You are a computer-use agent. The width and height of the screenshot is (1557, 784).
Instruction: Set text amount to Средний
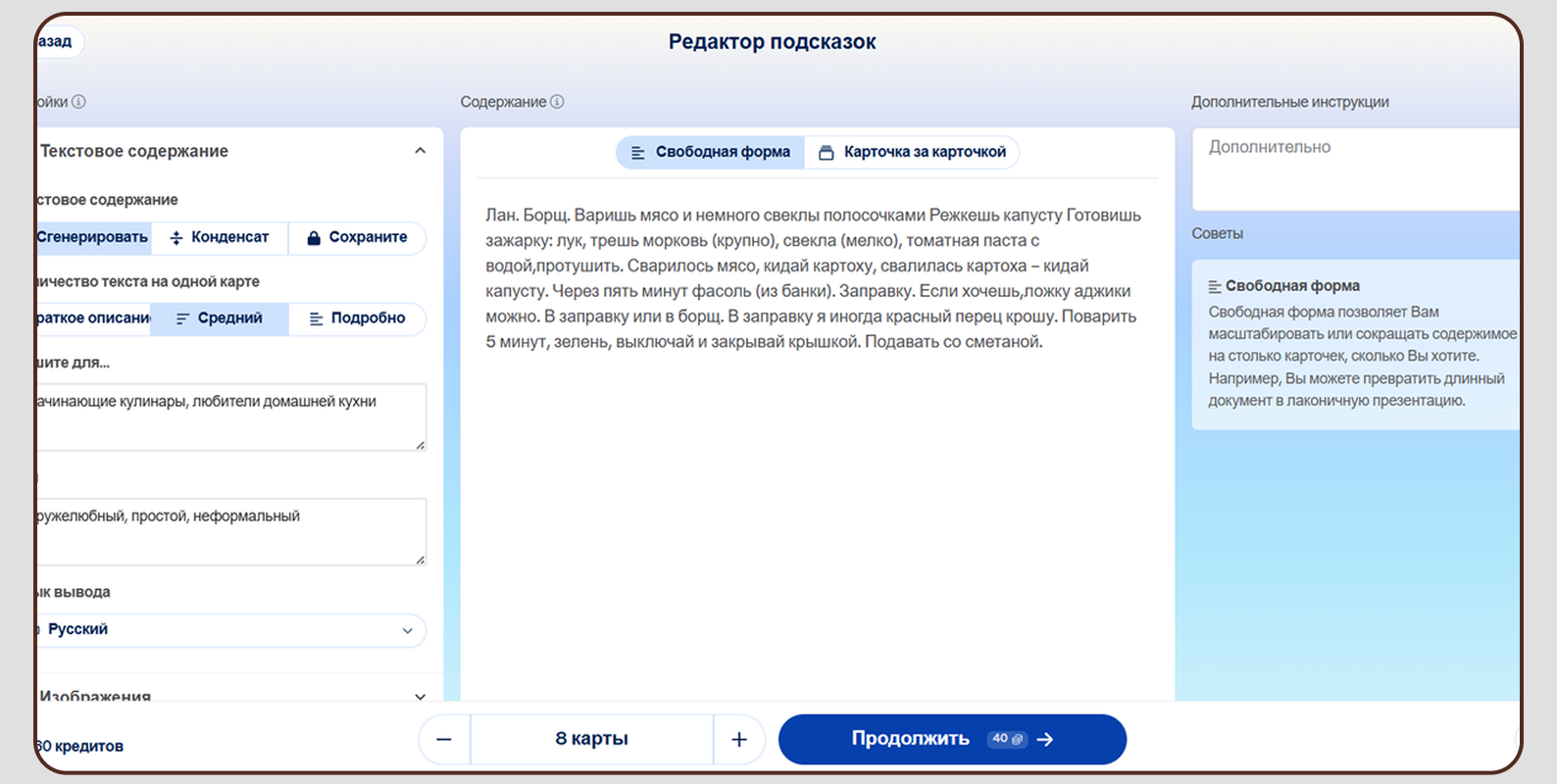click(220, 318)
